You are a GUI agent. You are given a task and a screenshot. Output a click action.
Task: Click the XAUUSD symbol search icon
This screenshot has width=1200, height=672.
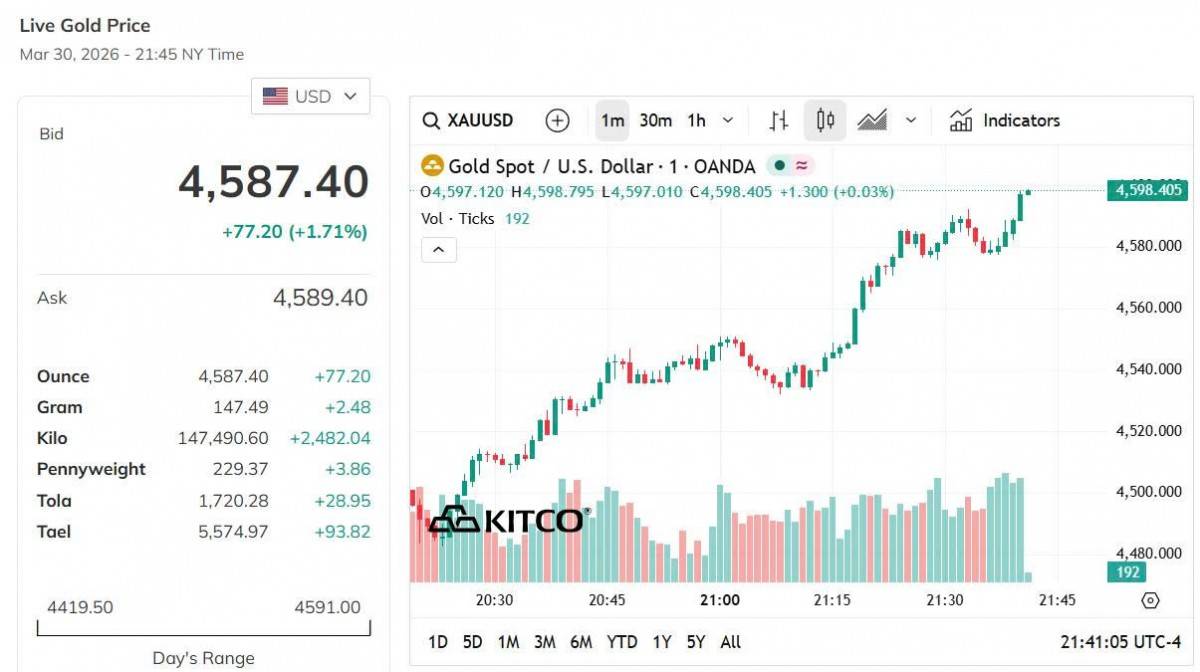[x=431, y=121]
